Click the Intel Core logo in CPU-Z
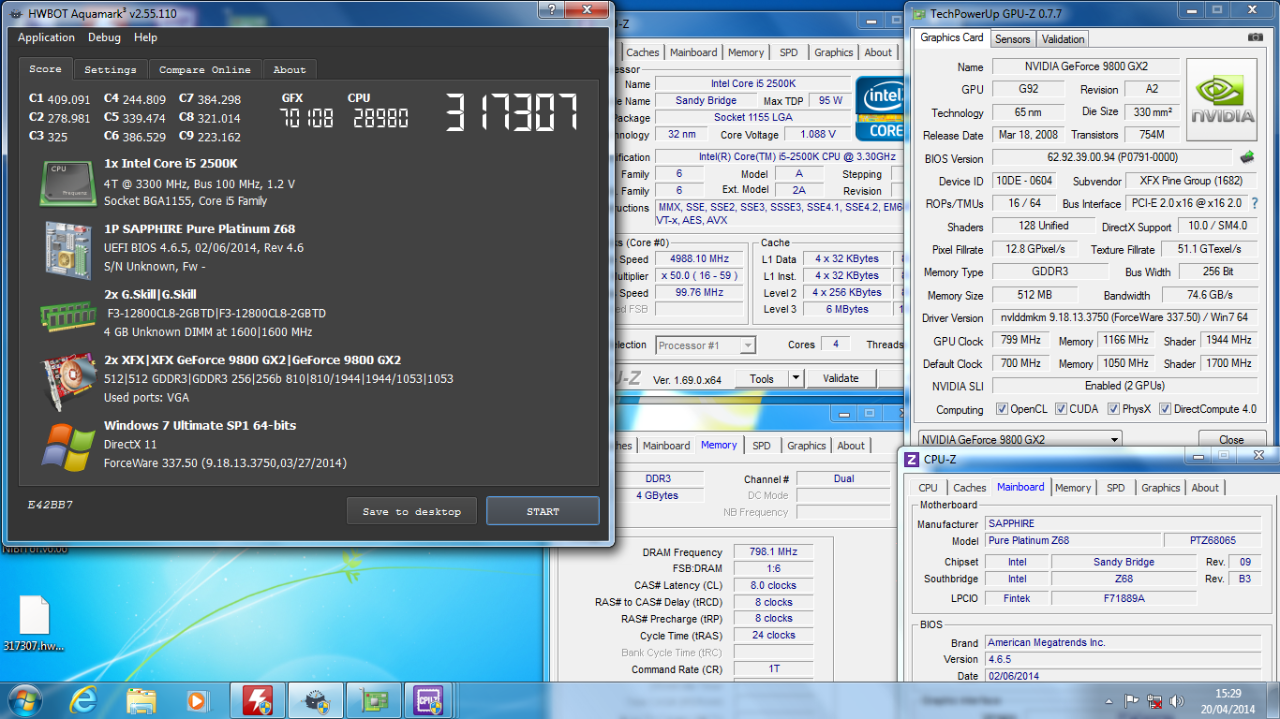This screenshot has width=1280, height=719. click(881, 108)
